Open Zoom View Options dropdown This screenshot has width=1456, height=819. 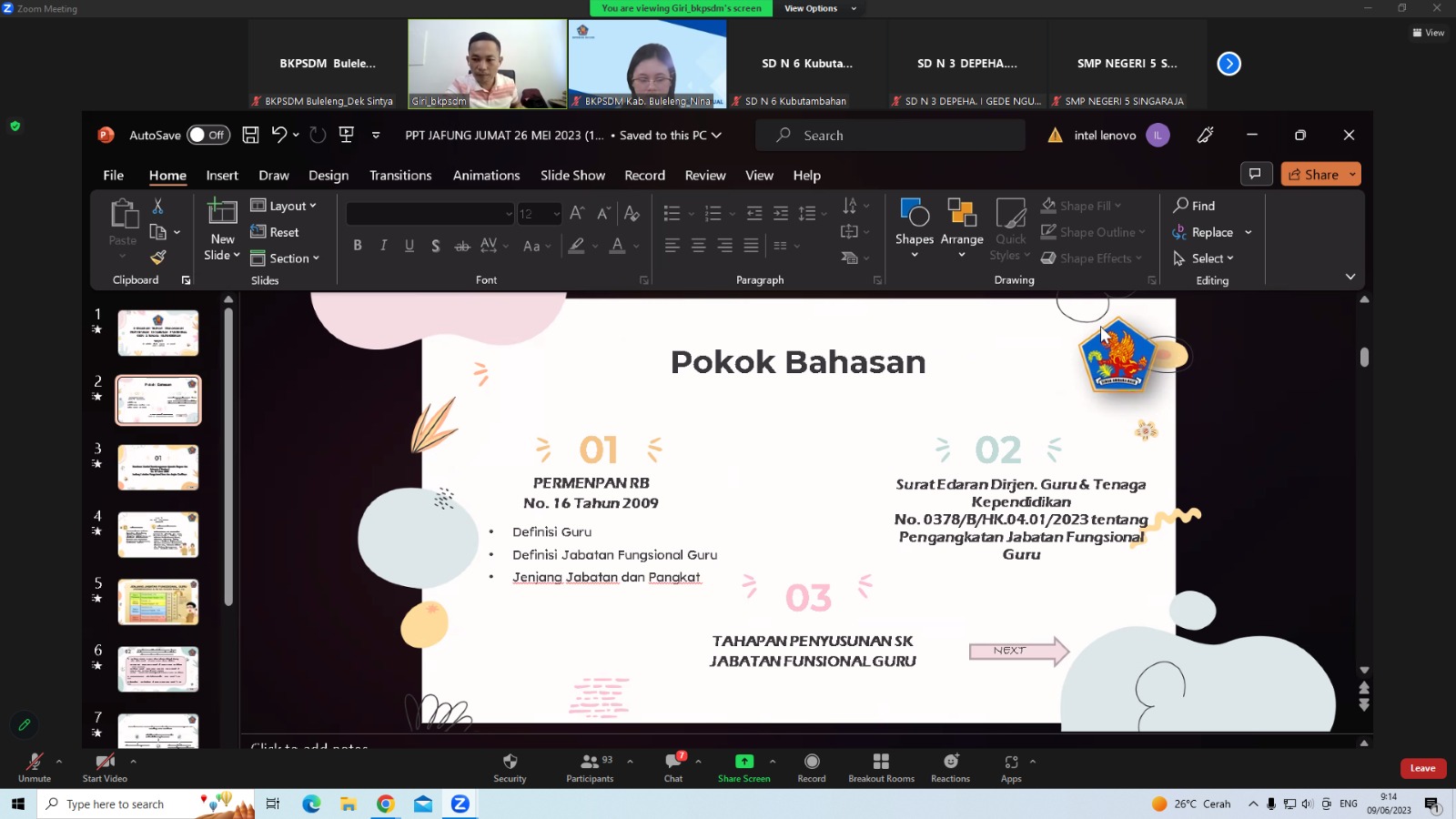820,8
